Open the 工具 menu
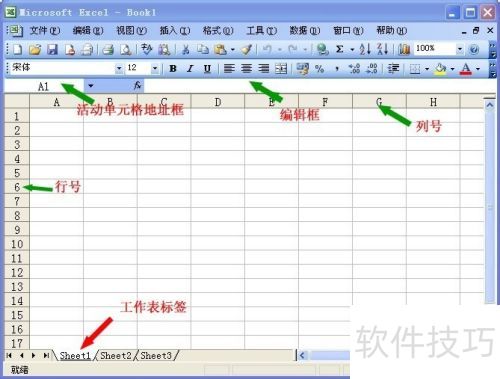The image size is (500, 379). tap(262, 31)
